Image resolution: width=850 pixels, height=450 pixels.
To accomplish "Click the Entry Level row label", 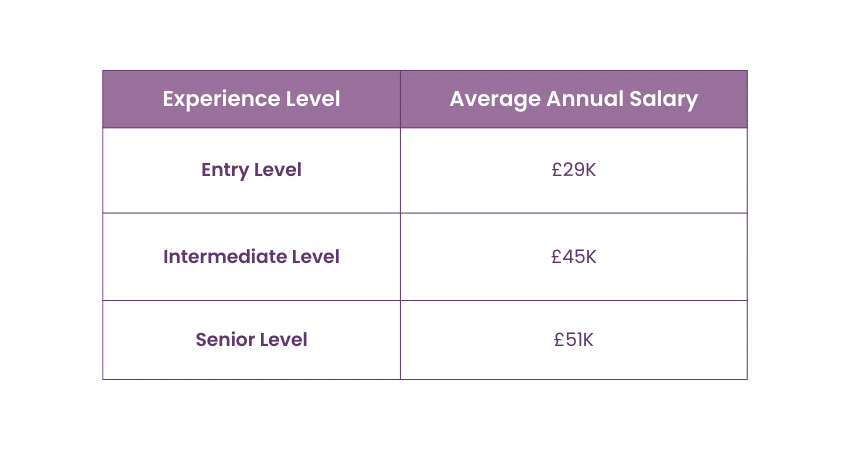I will tap(251, 170).
